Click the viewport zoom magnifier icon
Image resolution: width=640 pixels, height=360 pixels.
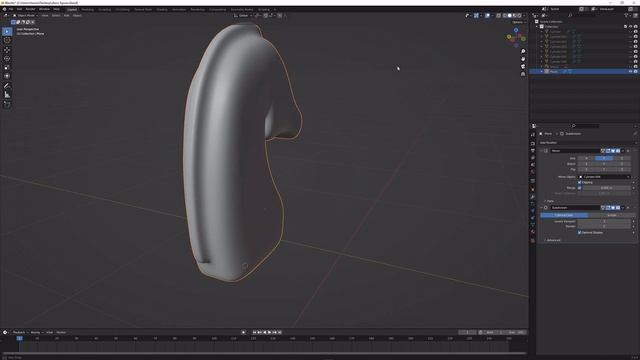point(523,51)
